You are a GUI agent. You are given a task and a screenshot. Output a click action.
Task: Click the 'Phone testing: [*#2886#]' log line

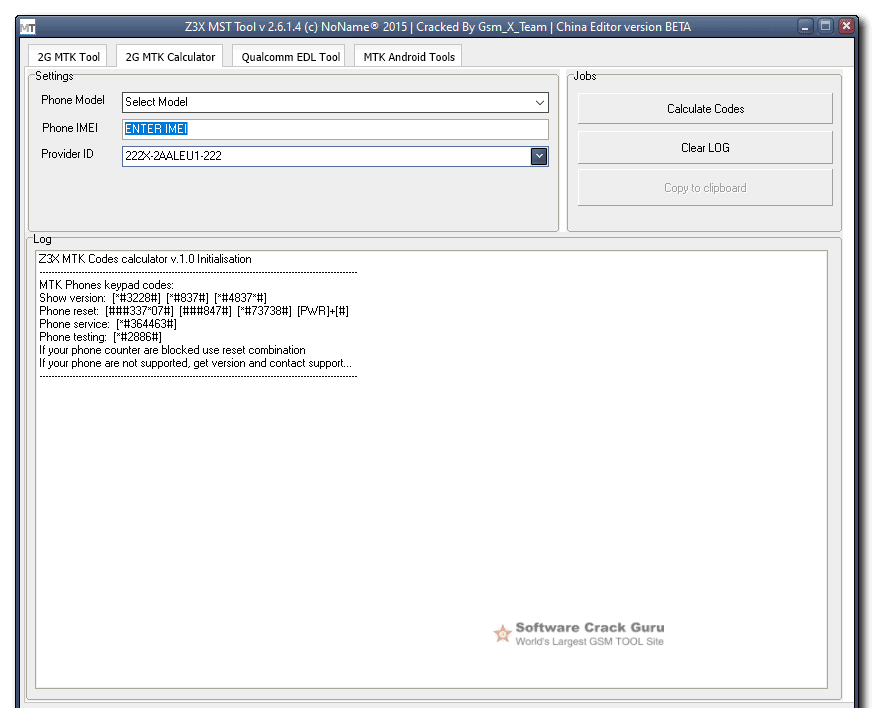coord(100,337)
